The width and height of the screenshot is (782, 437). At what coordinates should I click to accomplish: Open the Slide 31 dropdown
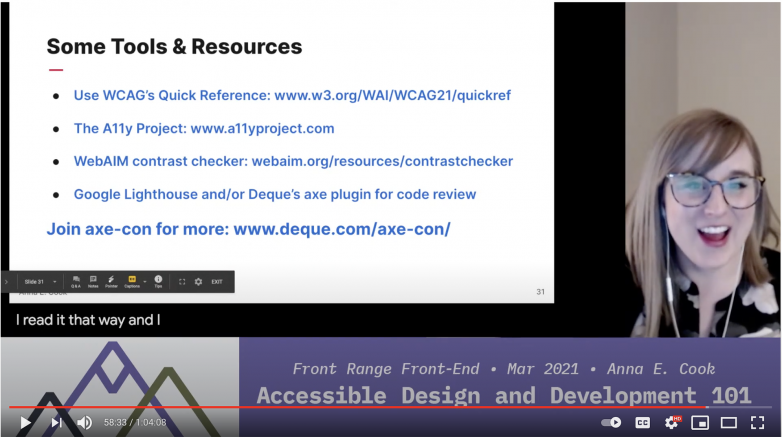(x=40, y=282)
